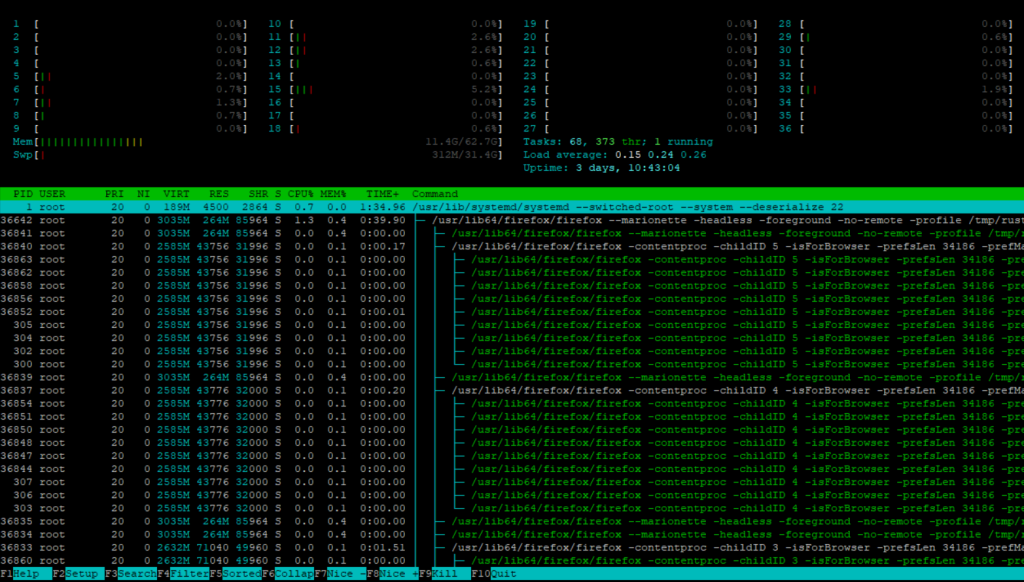Click the PID column header
This screenshot has height=582, width=1024.
[22, 194]
